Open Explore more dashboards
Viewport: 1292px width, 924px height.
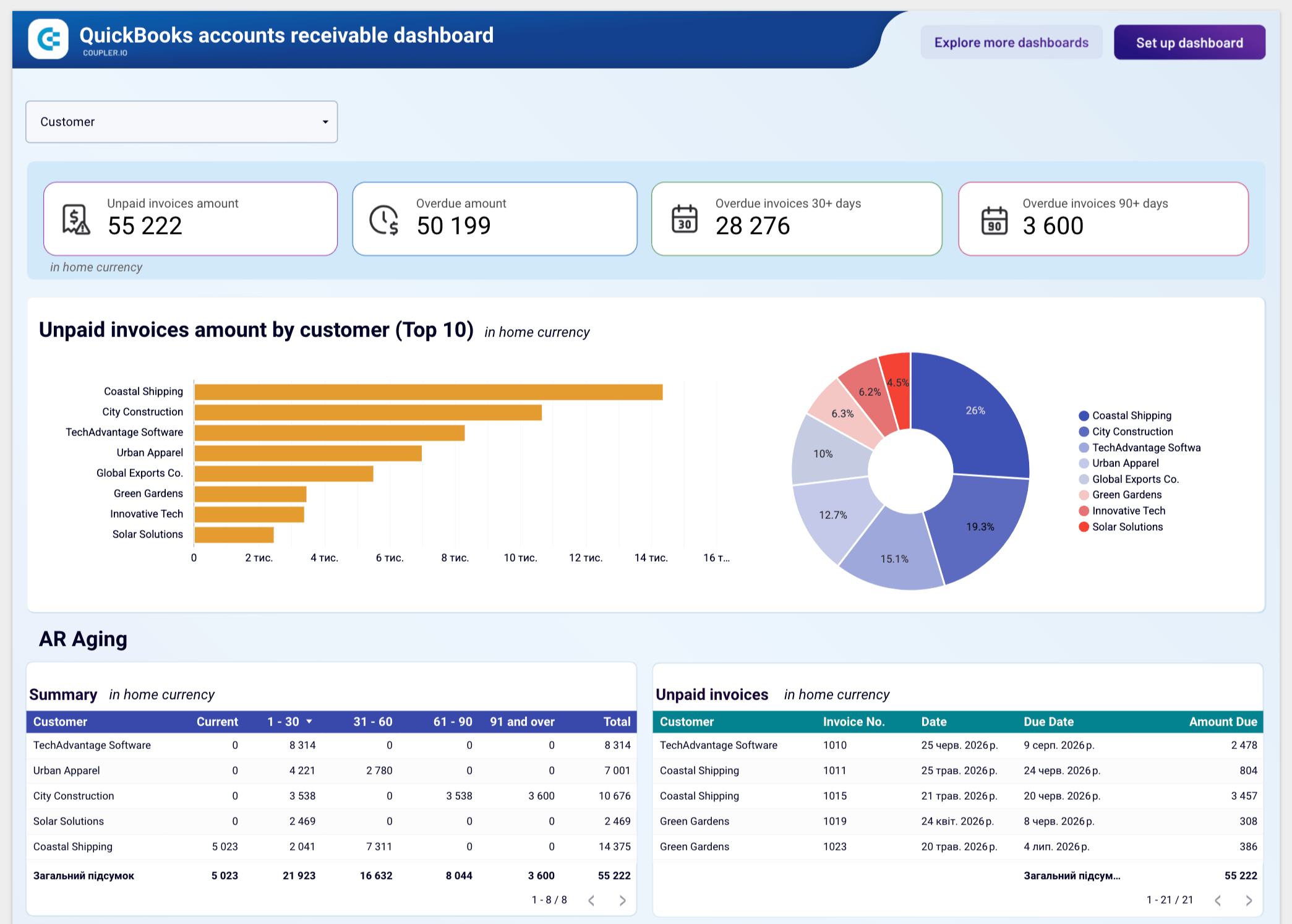tap(1011, 43)
